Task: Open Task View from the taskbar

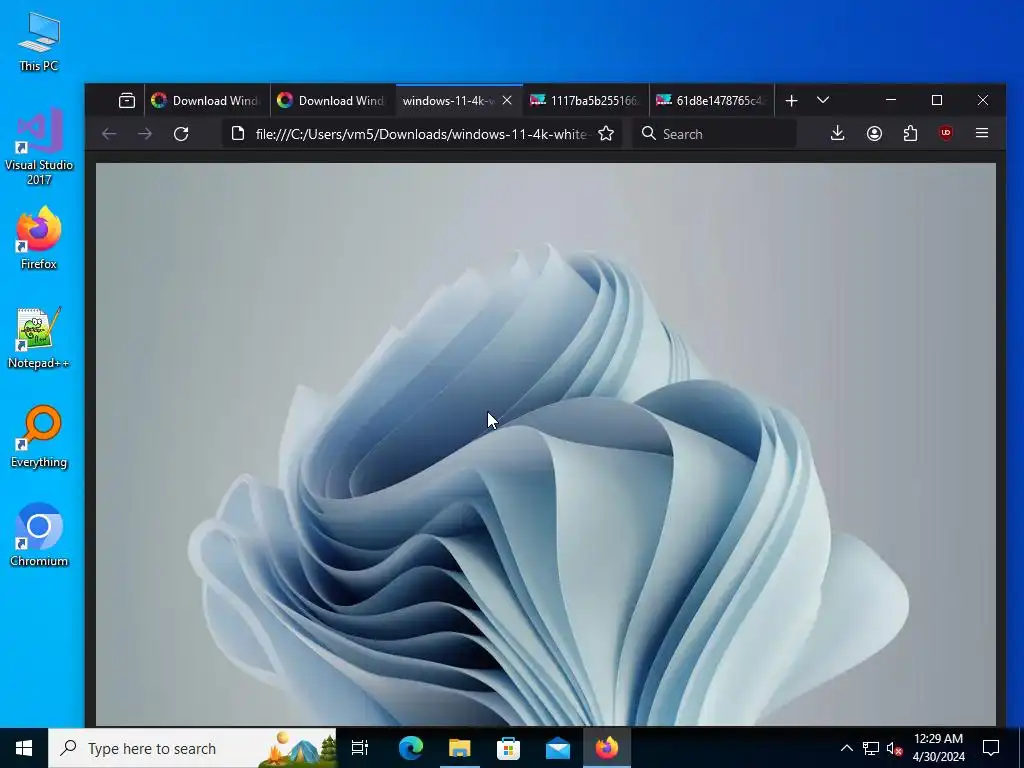Action: [x=360, y=748]
